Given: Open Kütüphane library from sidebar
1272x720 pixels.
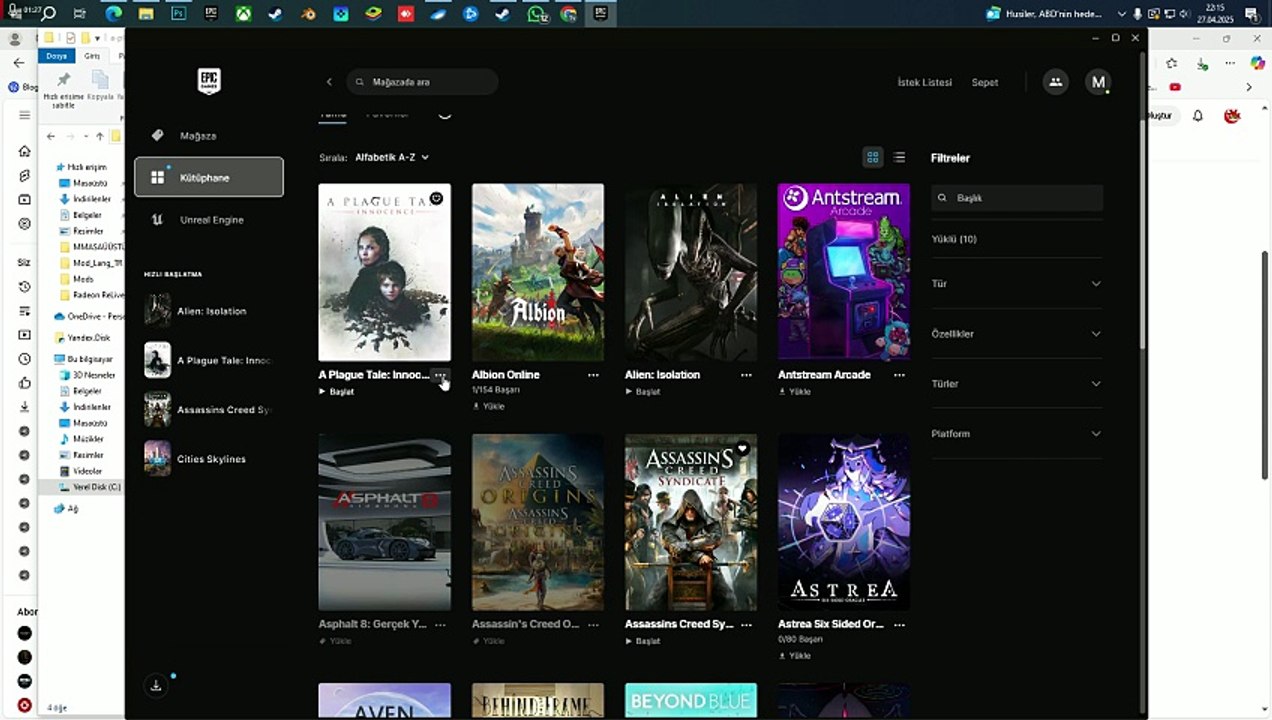Looking at the screenshot, I should pyautogui.click(x=209, y=177).
